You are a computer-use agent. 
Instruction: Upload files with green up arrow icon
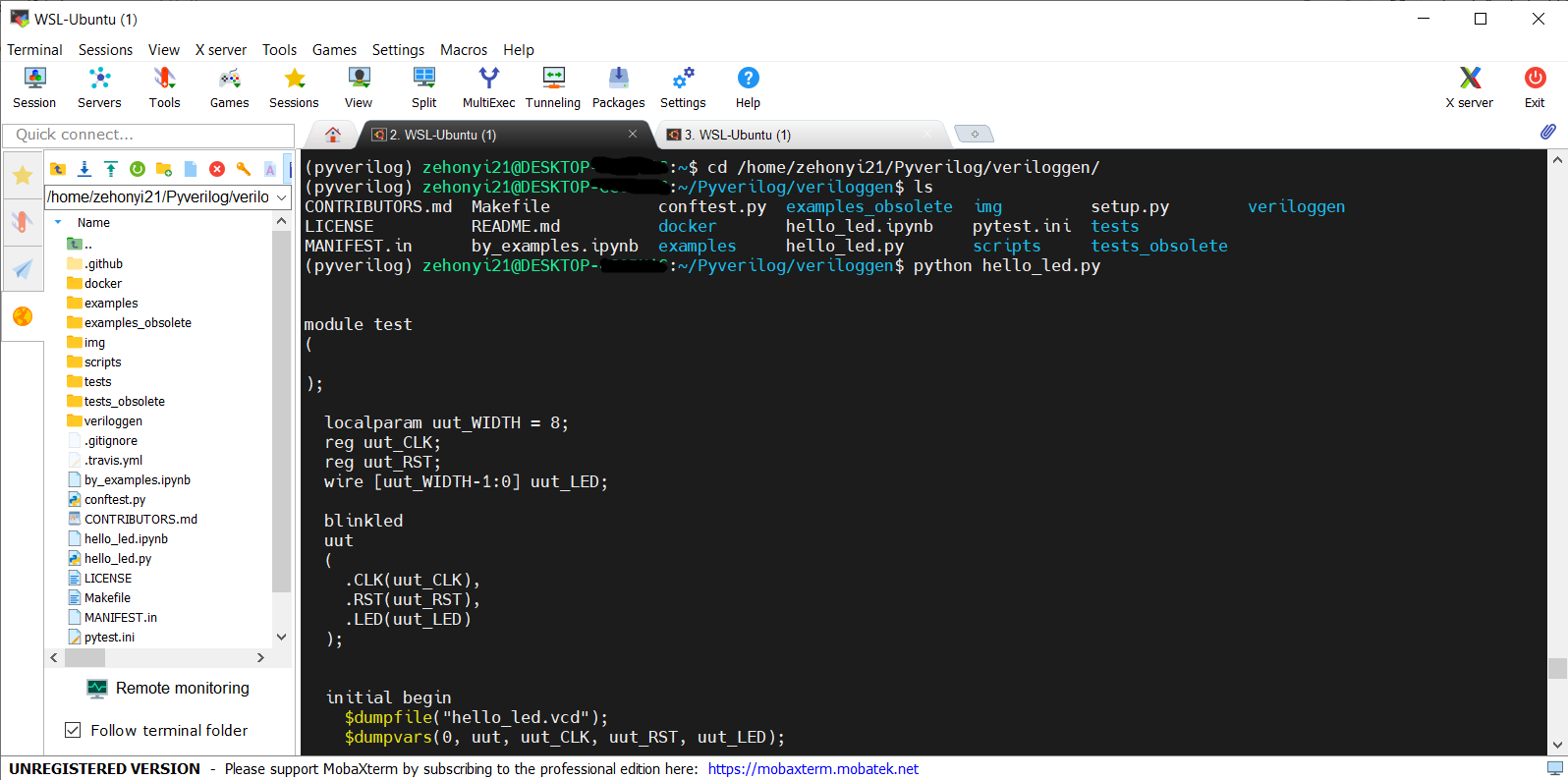[111, 169]
